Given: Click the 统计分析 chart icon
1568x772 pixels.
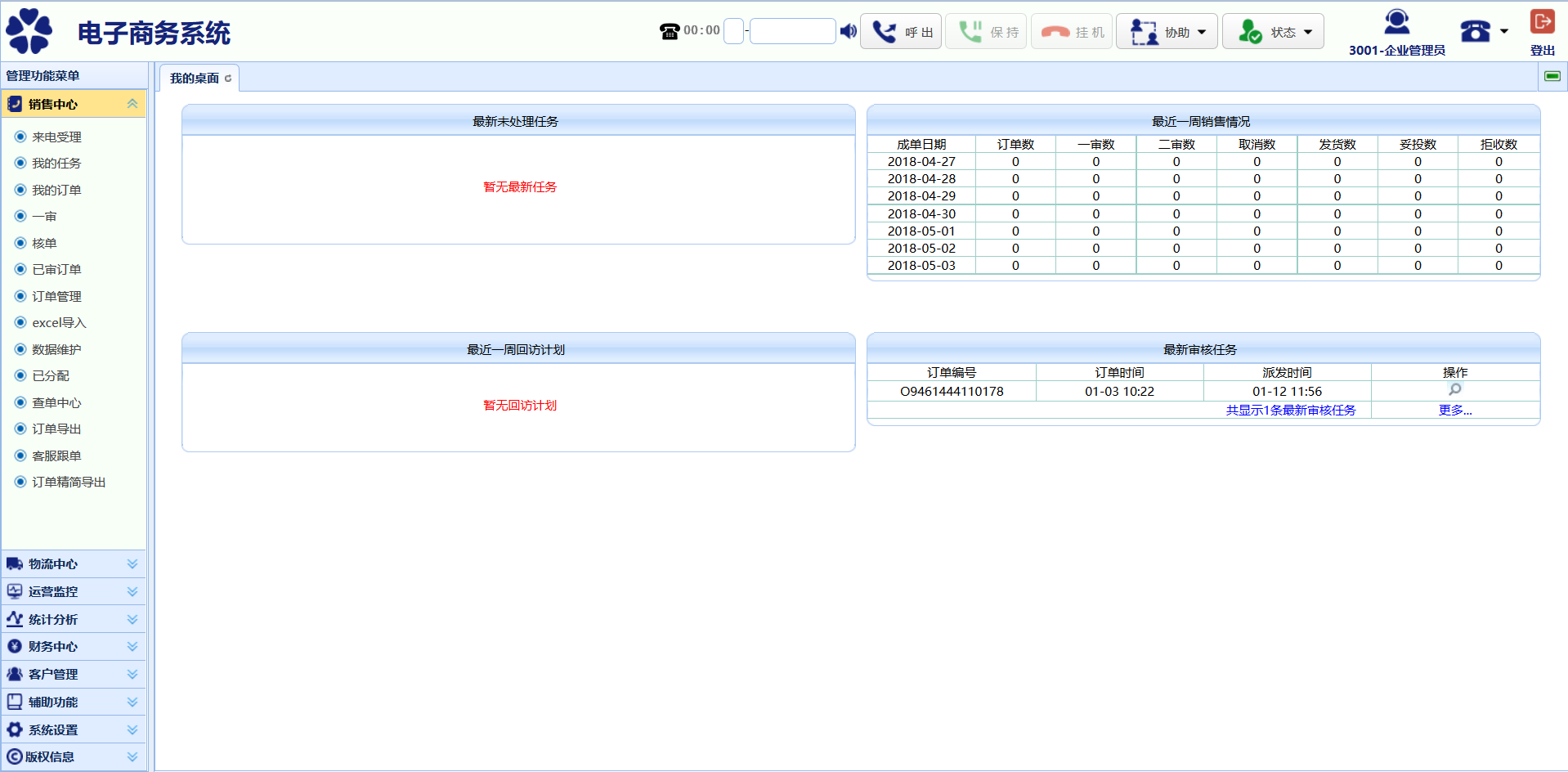Looking at the screenshot, I should (x=15, y=619).
